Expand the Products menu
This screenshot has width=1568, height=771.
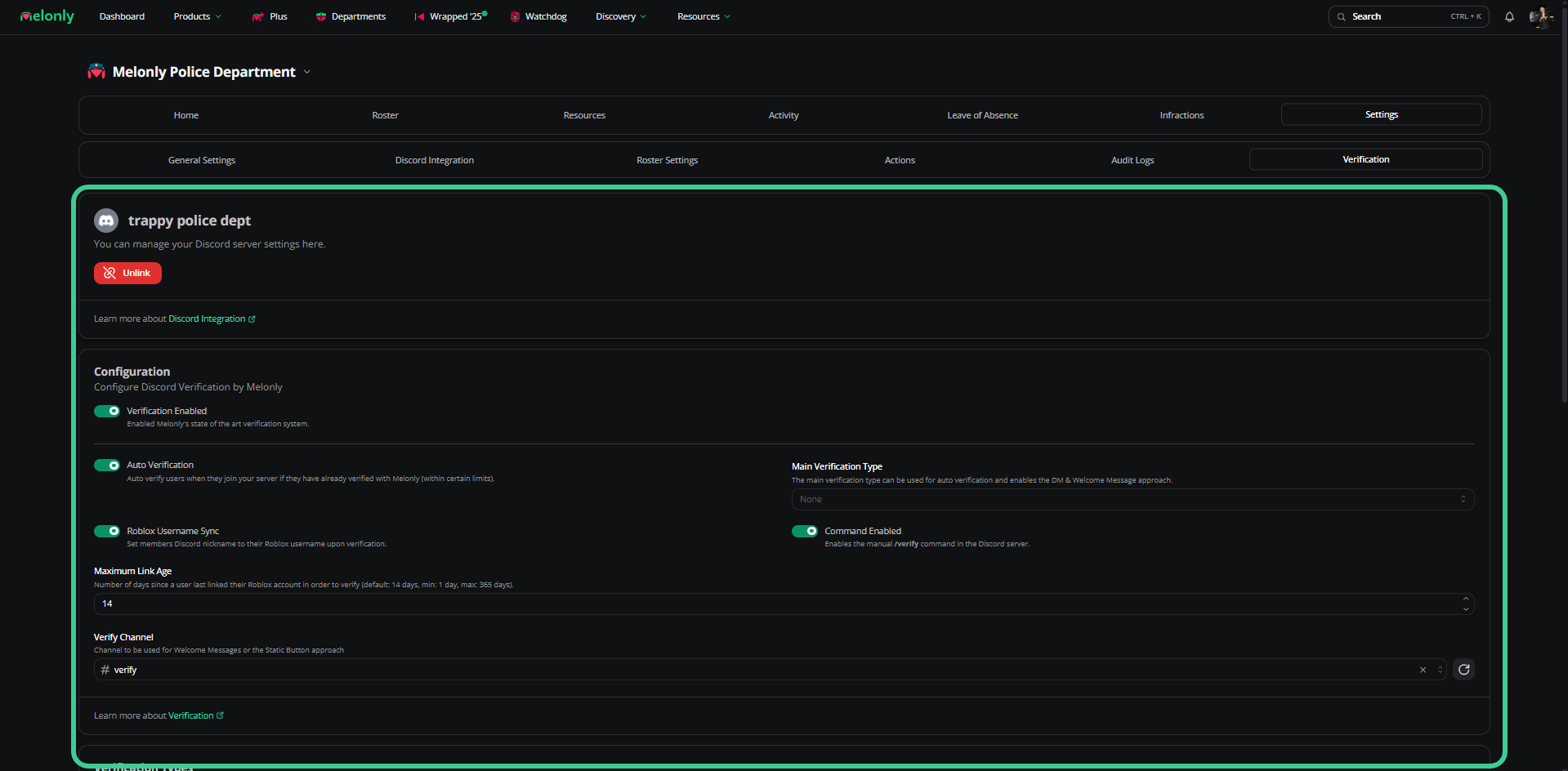coord(198,16)
